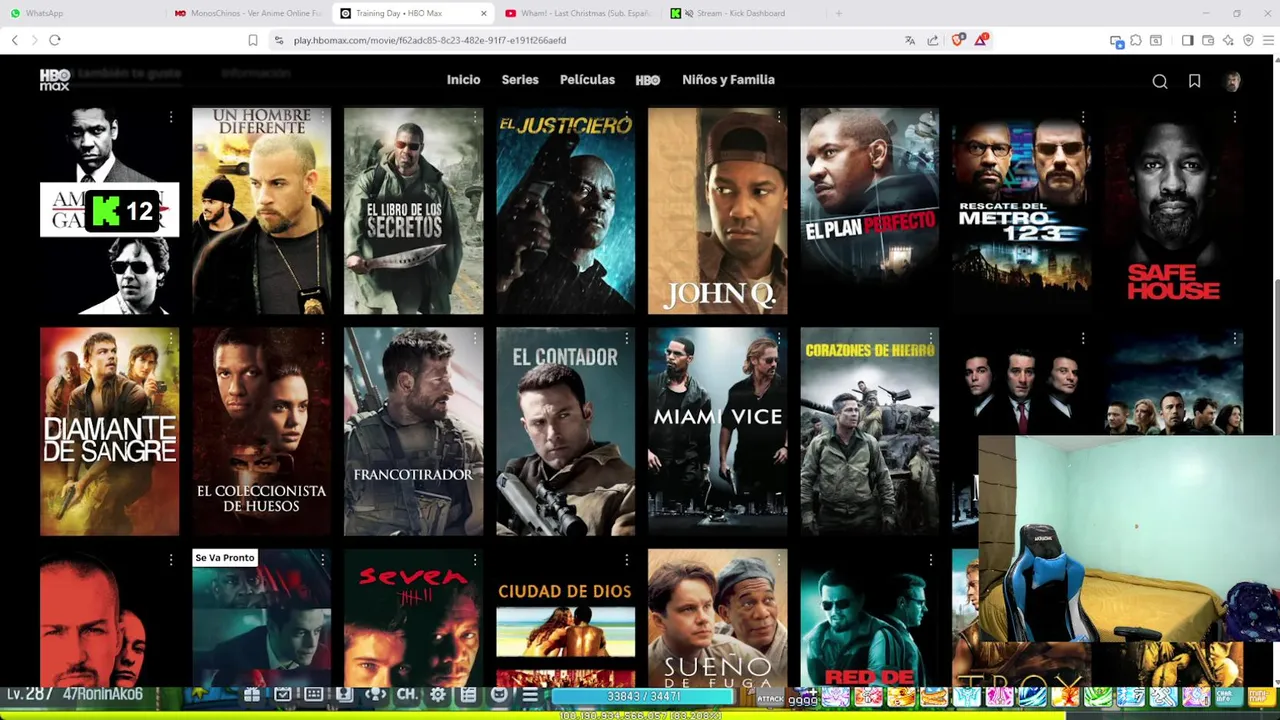Open options menu on Rescate del Metro 123
This screenshot has height=720, width=1280.
click(1083, 118)
